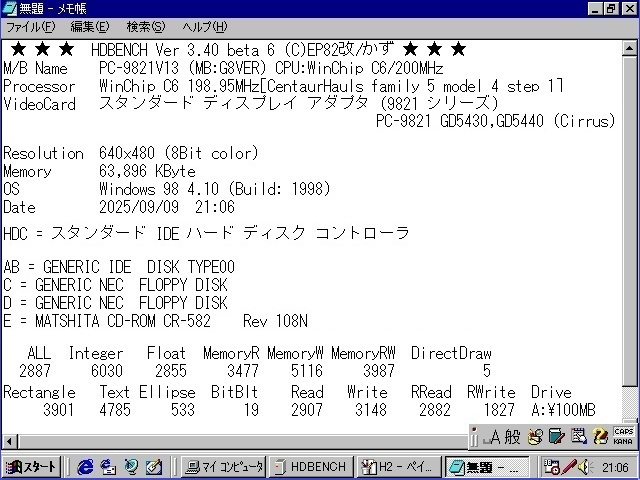This screenshot has width=640, height=480.
Task: Click the 'スタンダード ディスプレイ アダプタ' VideoCard text
Action: [233, 103]
